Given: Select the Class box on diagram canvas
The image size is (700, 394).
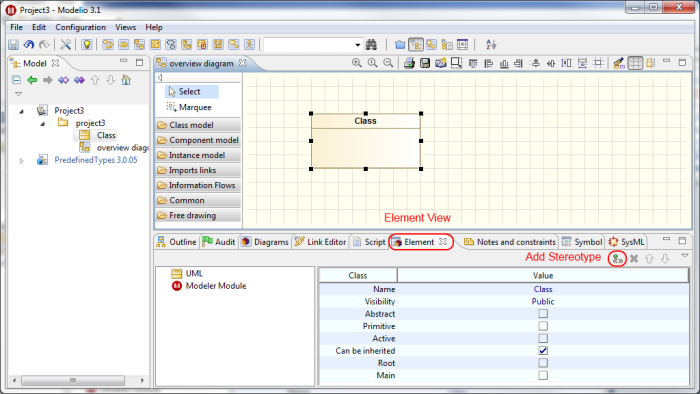Looking at the screenshot, I should [x=366, y=141].
